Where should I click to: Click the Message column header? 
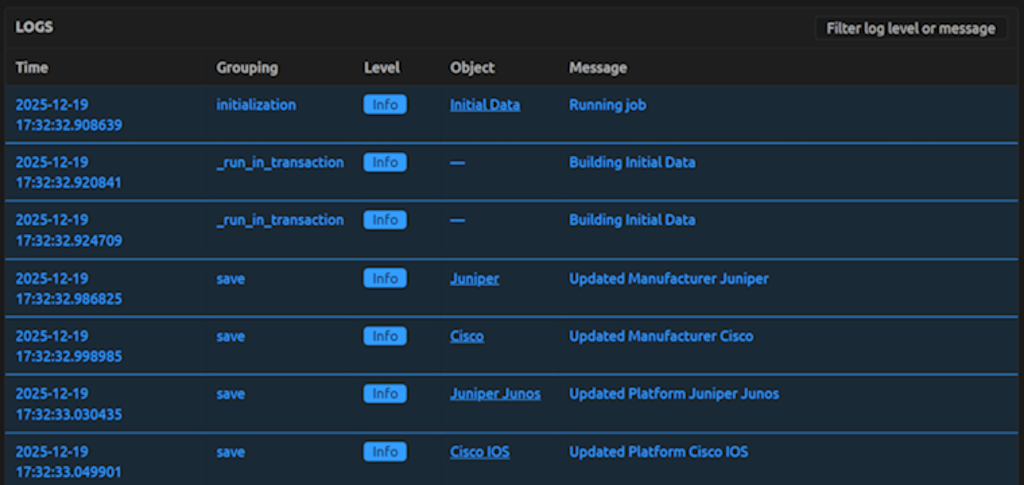click(598, 68)
